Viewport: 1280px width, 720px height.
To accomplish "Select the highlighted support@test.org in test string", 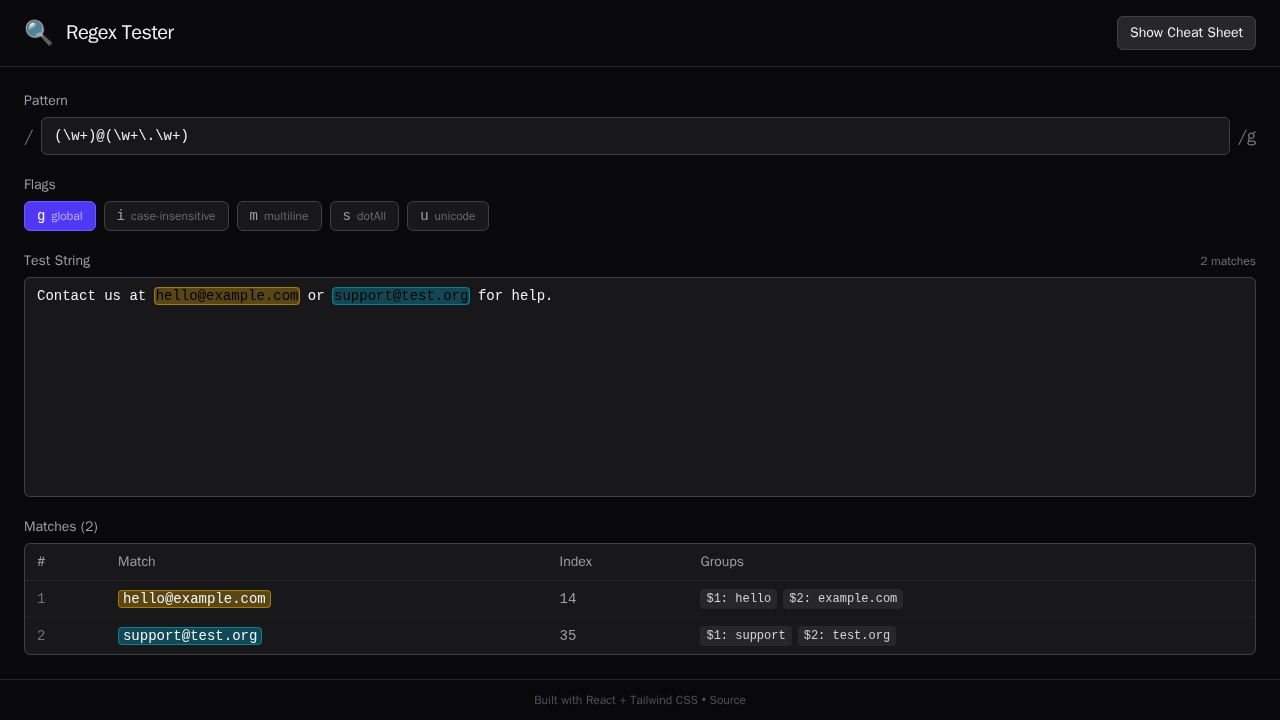I will click(x=400, y=295).
